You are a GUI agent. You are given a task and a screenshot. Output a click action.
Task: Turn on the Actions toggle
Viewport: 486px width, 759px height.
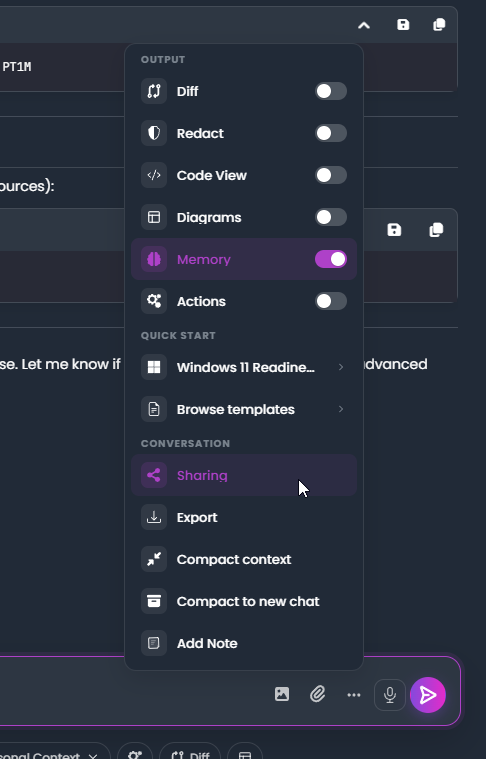point(331,301)
